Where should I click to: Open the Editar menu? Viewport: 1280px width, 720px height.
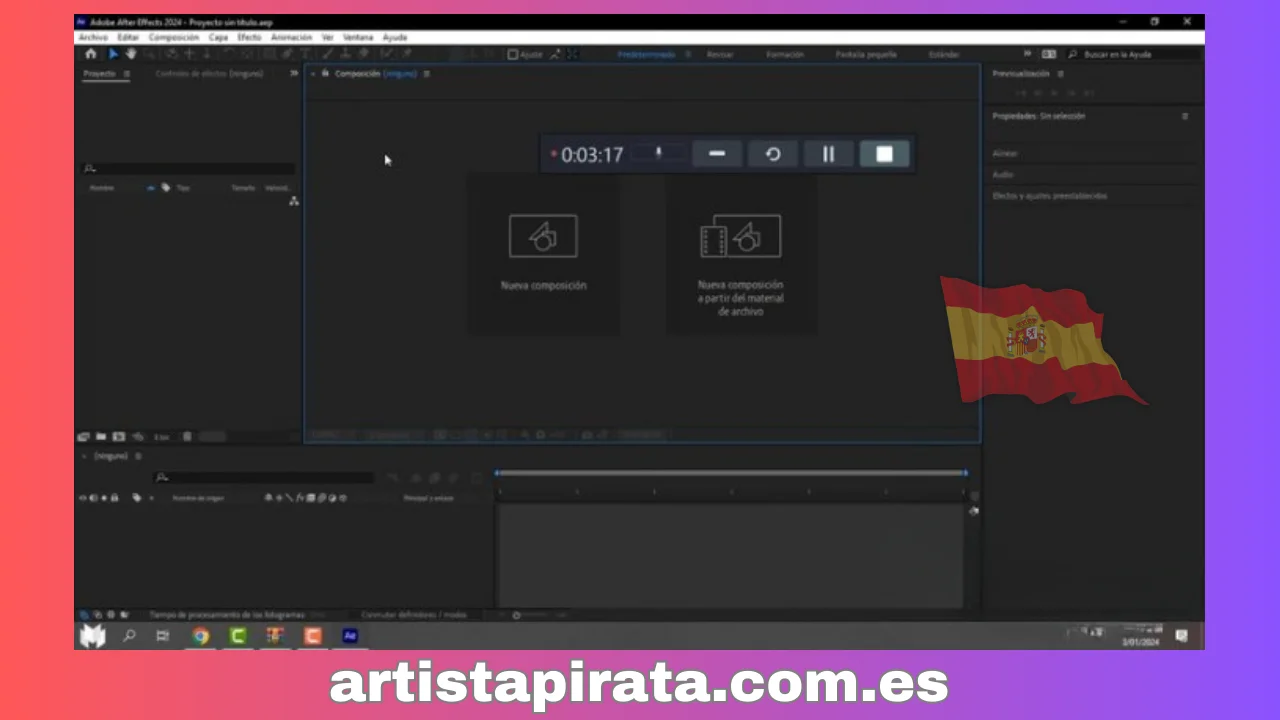click(128, 37)
